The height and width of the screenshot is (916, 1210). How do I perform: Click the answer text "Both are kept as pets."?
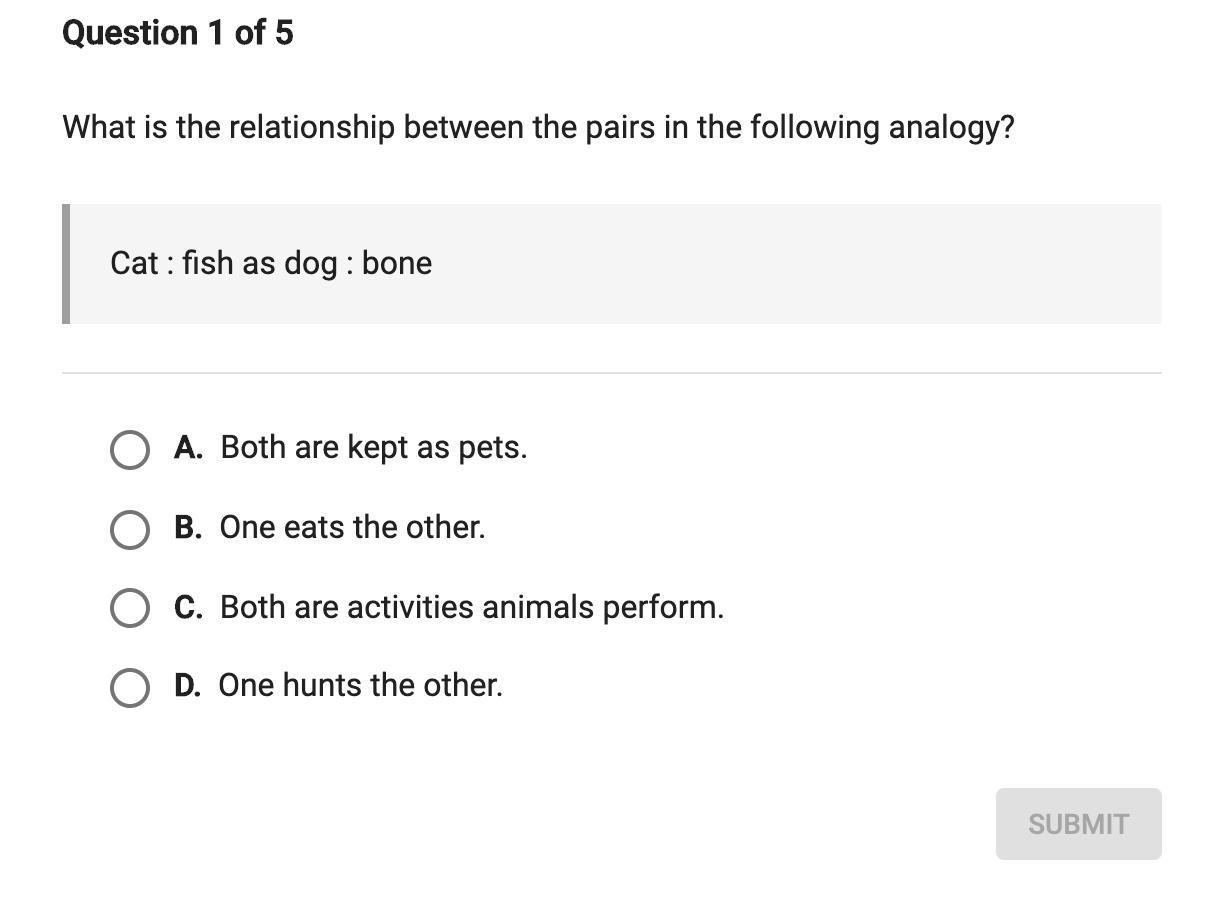tap(373, 448)
